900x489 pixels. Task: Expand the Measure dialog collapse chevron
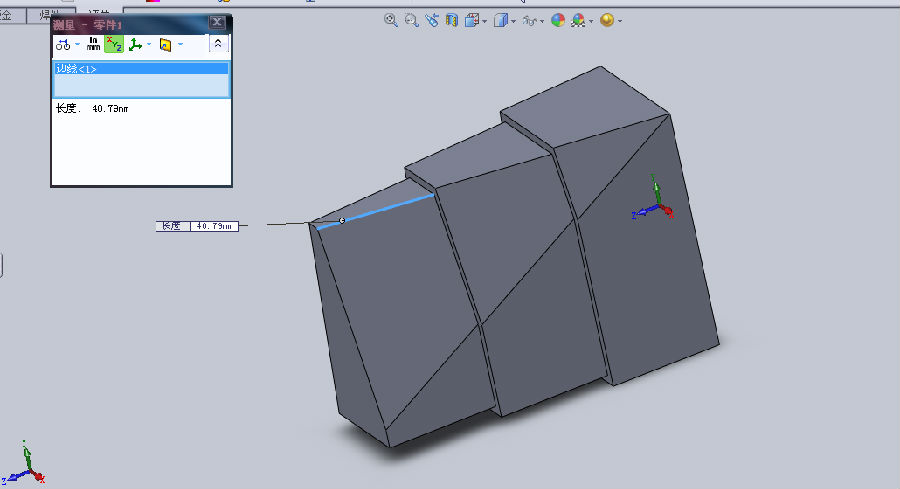(x=217, y=44)
